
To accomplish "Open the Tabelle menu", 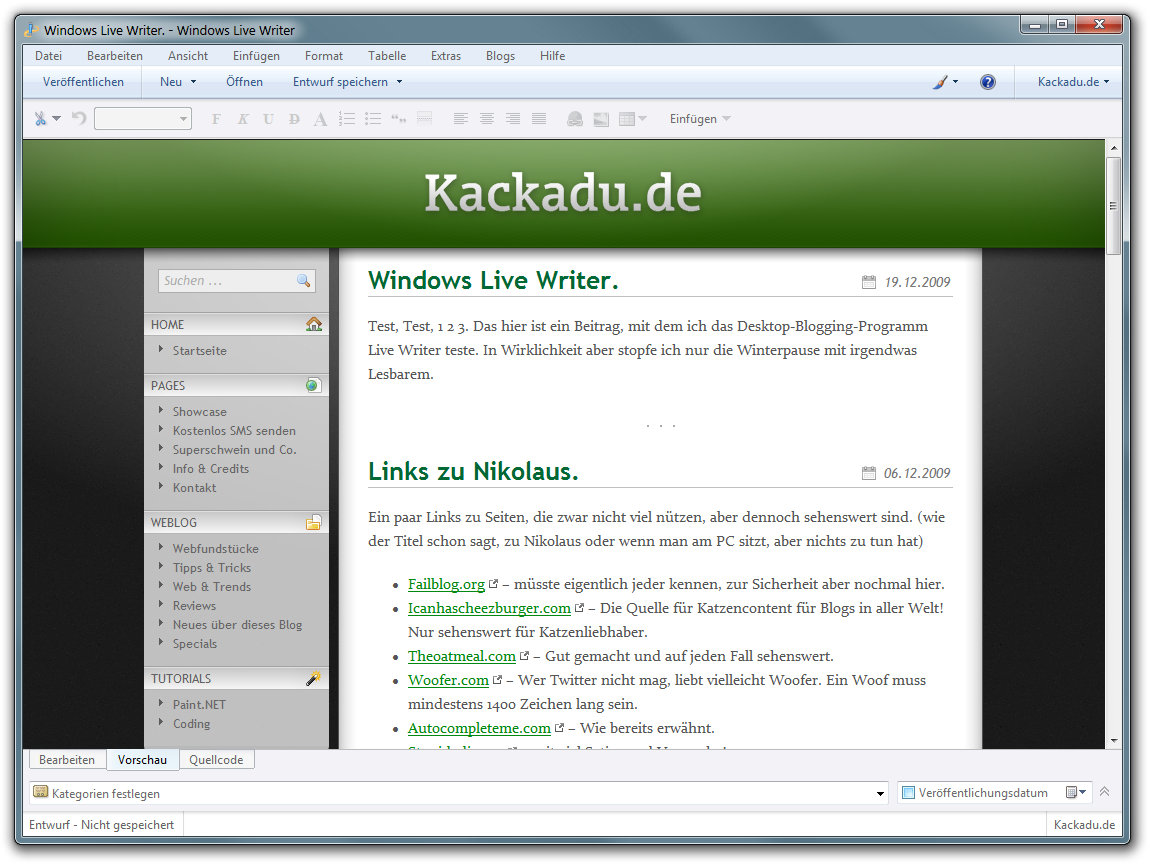I will click(x=387, y=56).
